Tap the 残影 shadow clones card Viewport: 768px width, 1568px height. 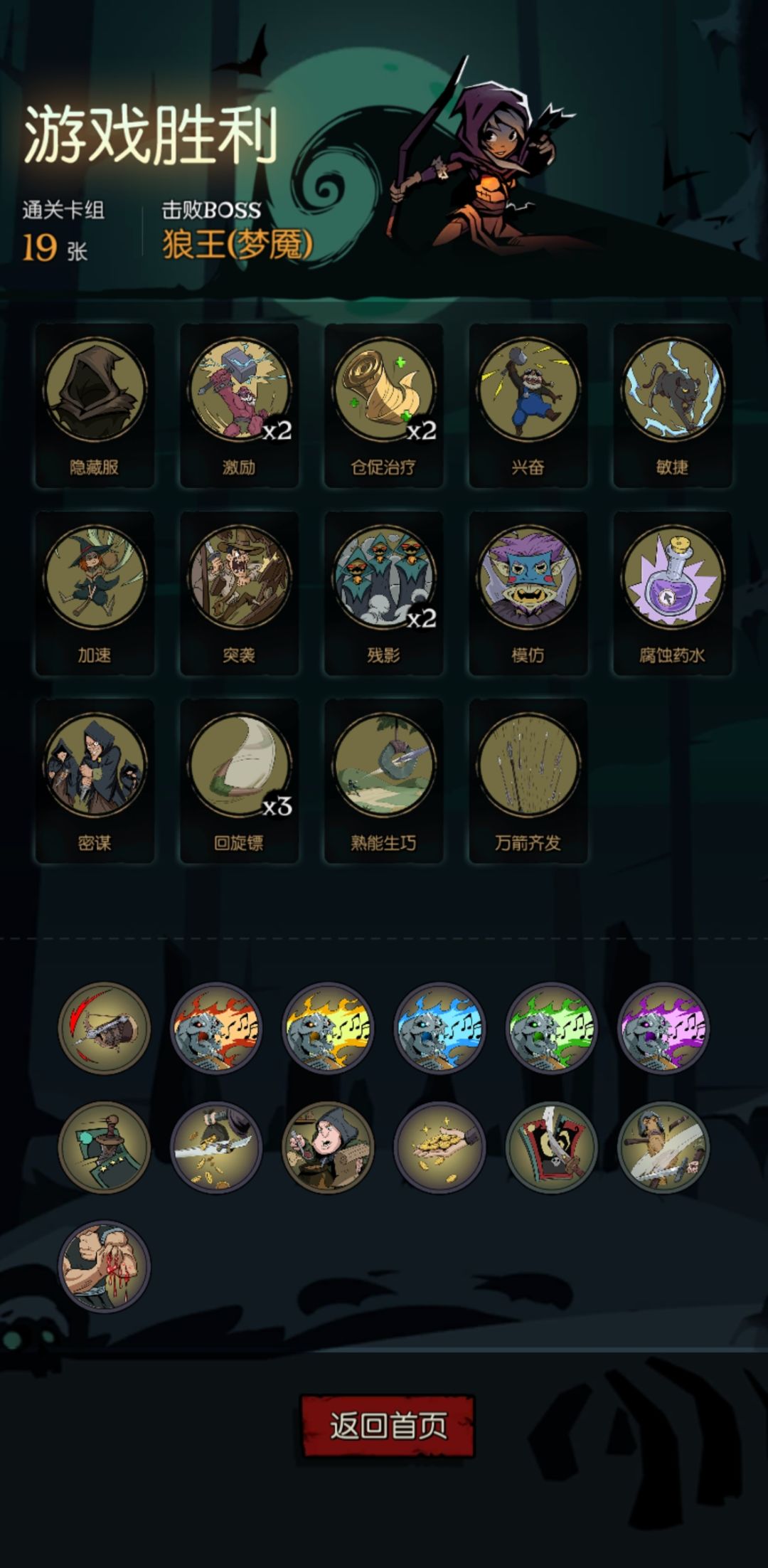383,593
